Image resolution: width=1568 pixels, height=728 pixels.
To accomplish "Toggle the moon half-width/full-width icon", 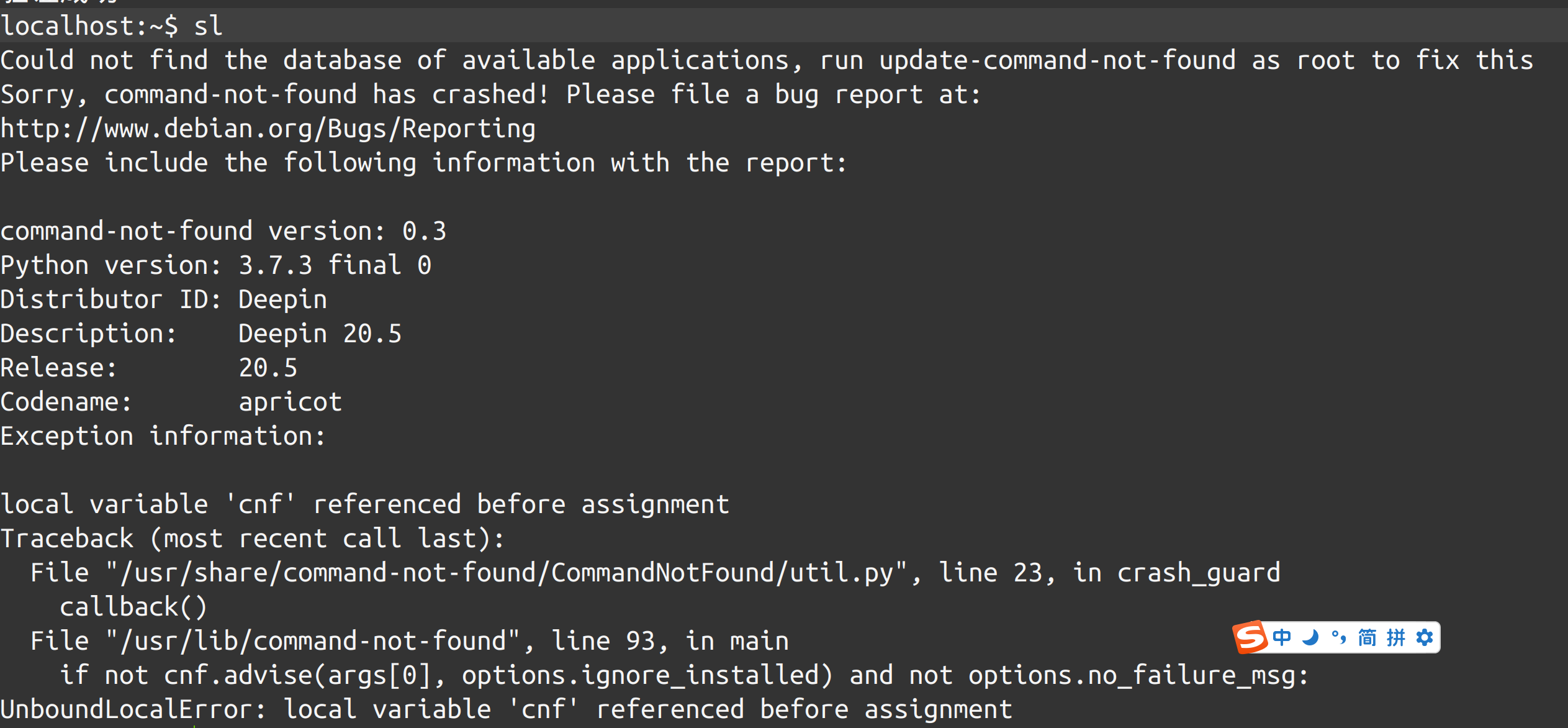I will pos(1310,637).
